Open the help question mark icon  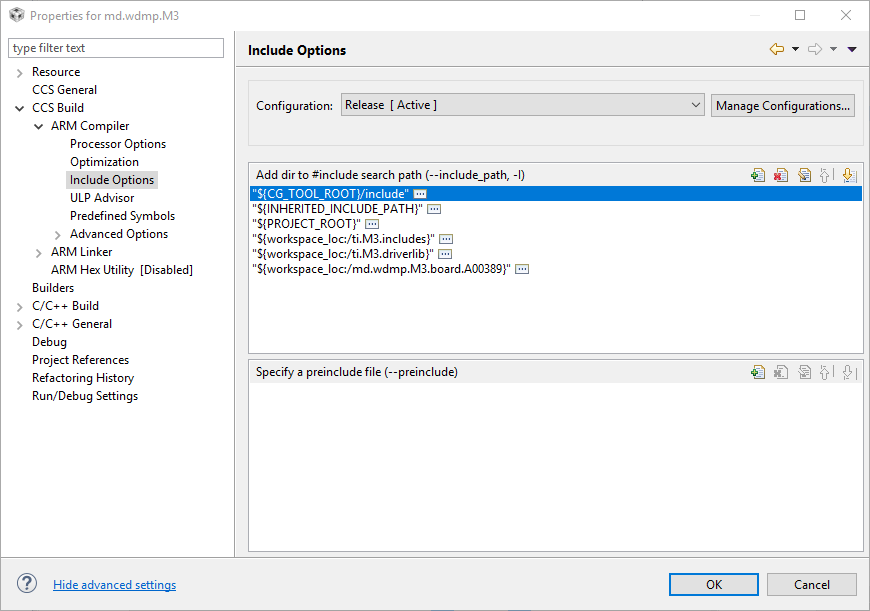[27, 584]
